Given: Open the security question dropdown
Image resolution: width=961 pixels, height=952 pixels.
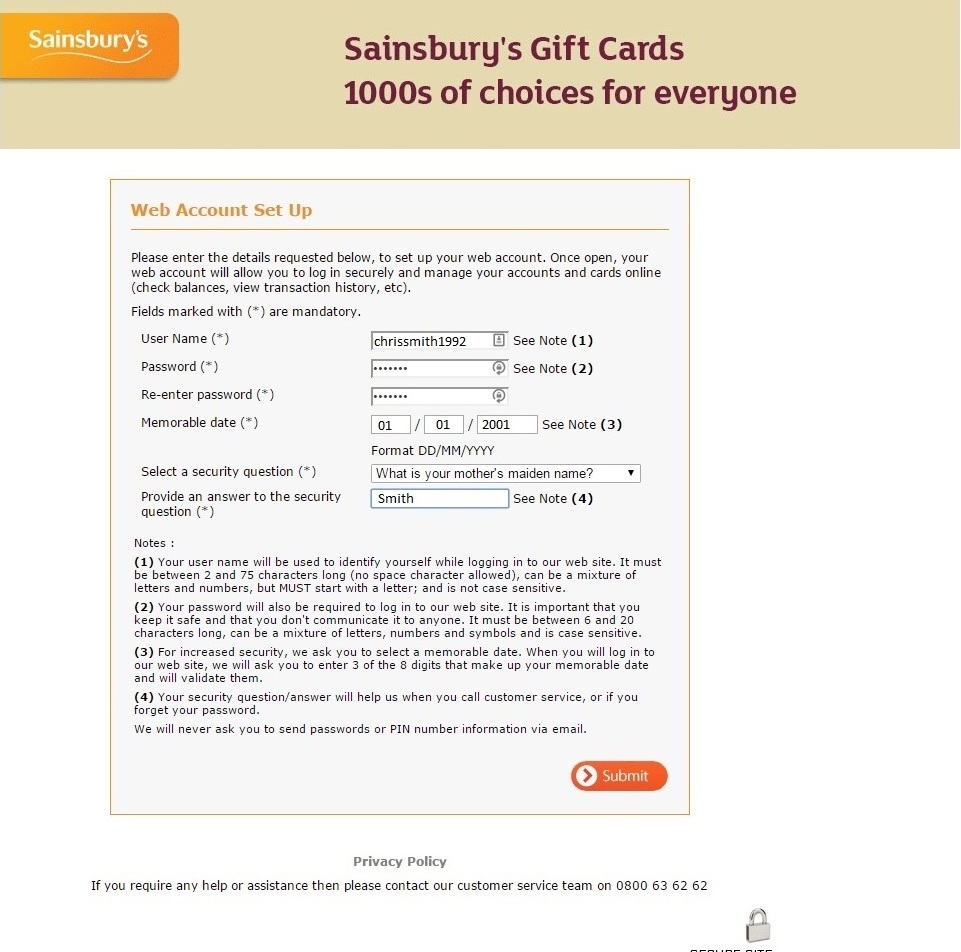Looking at the screenshot, I should [x=505, y=473].
